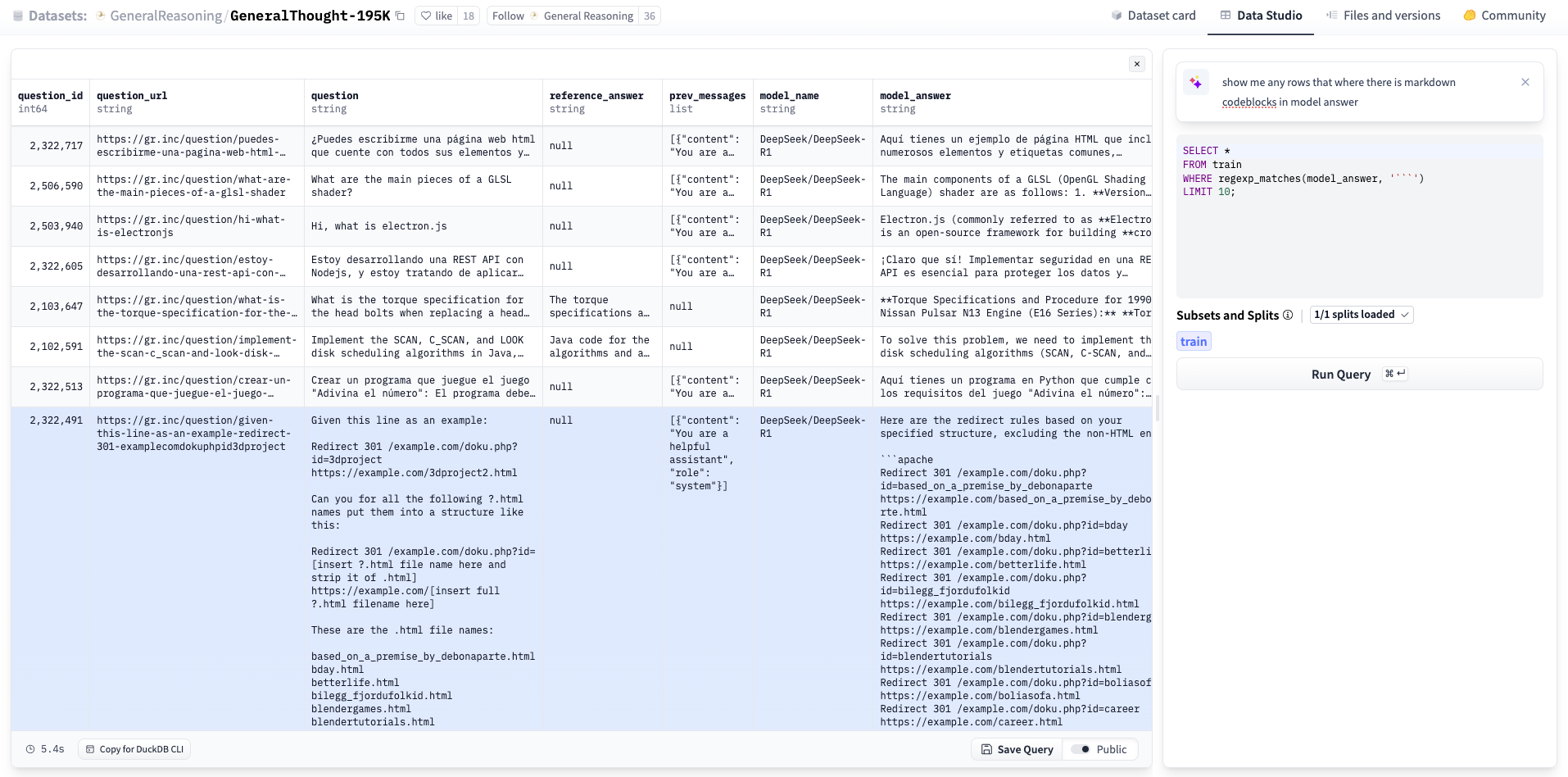Clear the AI prompt with the X icon

click(1525, 82)
